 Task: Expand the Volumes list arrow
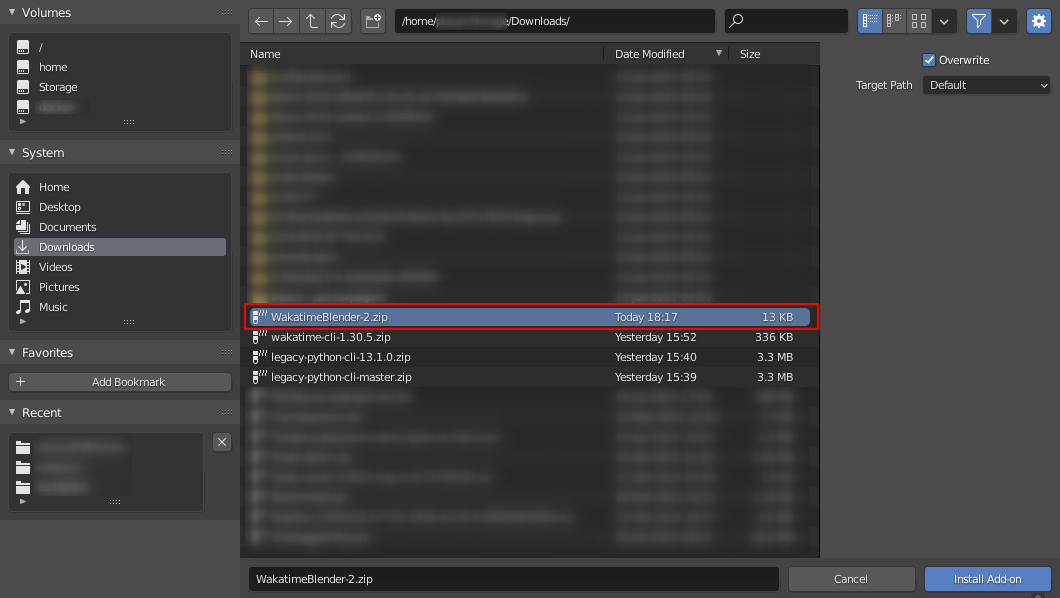[23, 122]
